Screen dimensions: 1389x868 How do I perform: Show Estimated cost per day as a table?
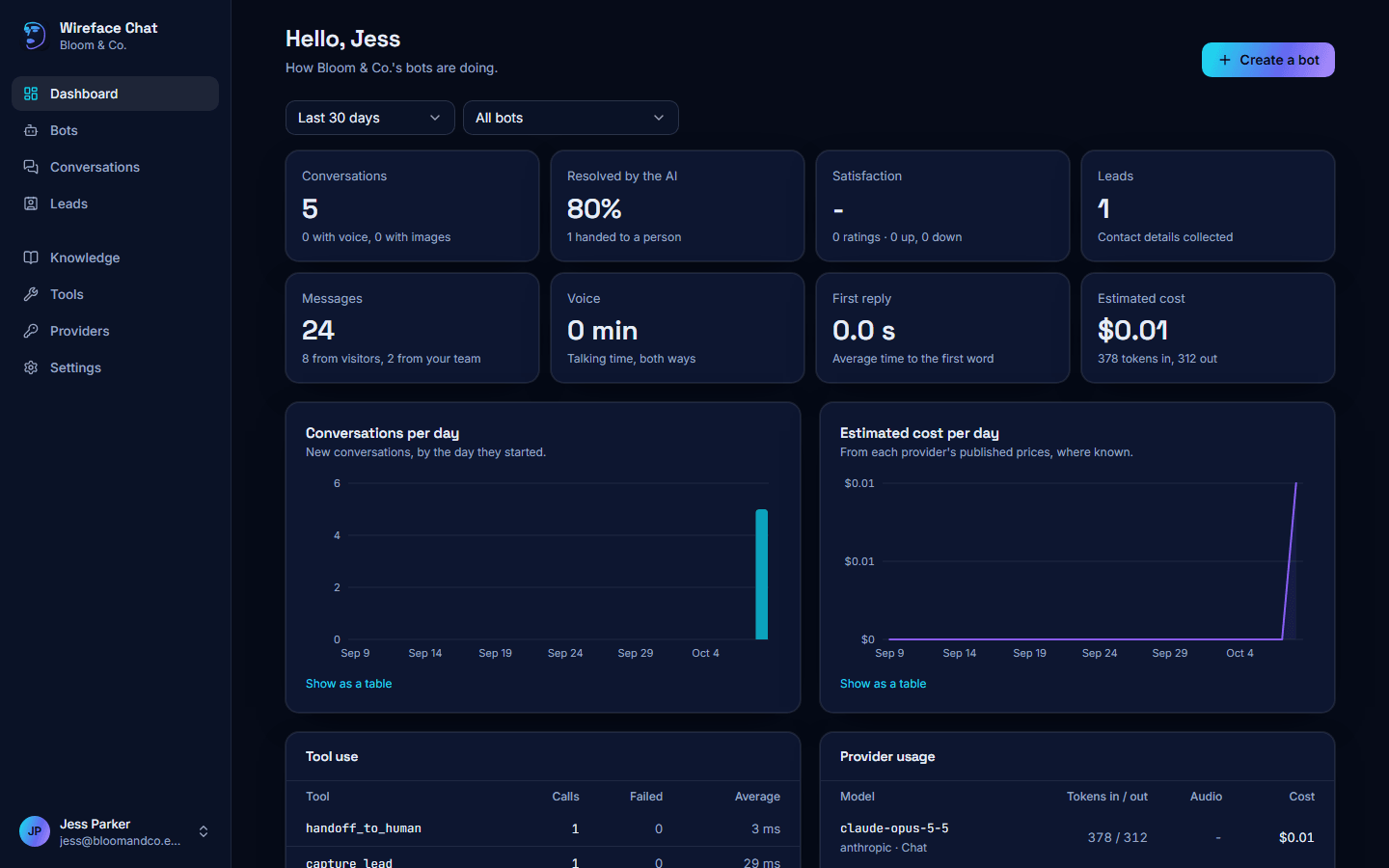coord(883,684)
